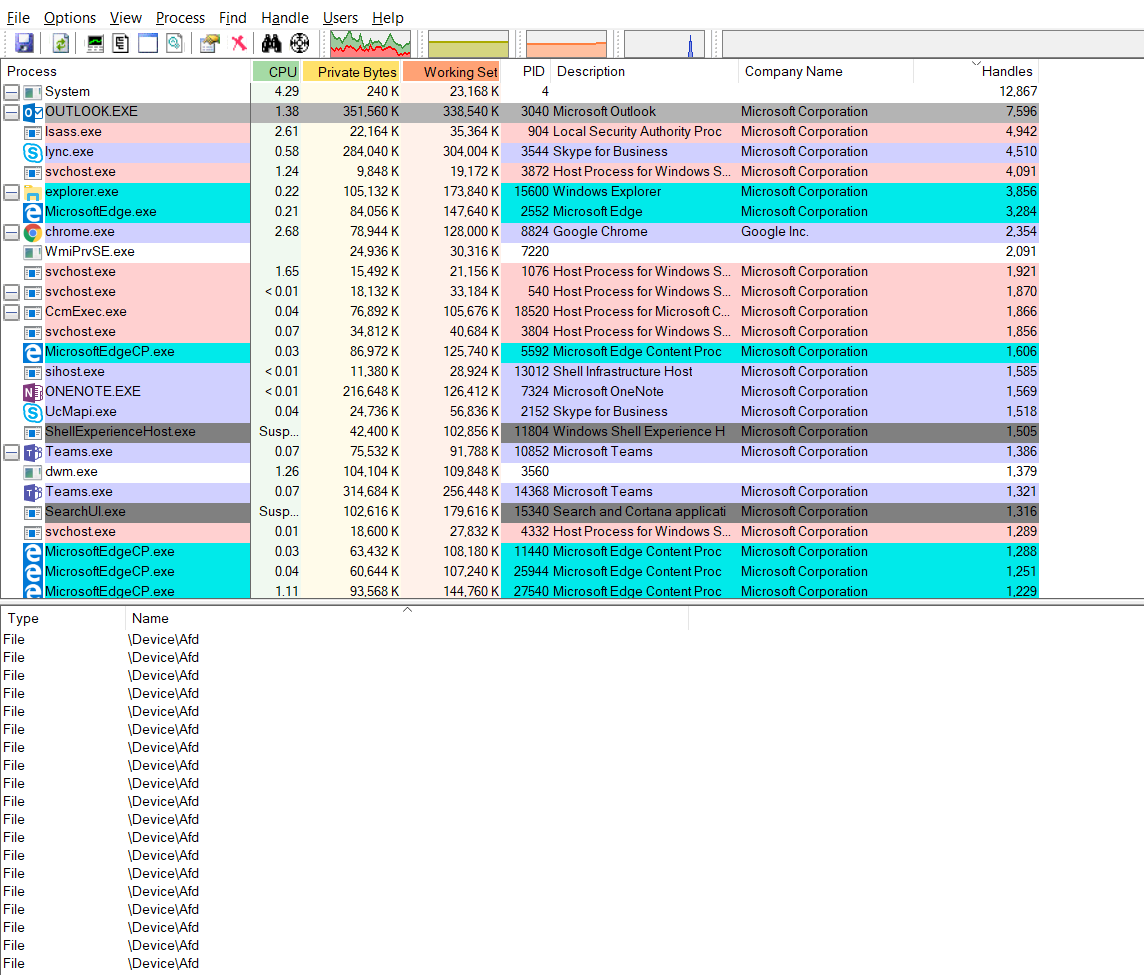Sort processes by the CPU column
Image resolution: width=1144 pixels, height=975 pixels.
pos(277,71)
